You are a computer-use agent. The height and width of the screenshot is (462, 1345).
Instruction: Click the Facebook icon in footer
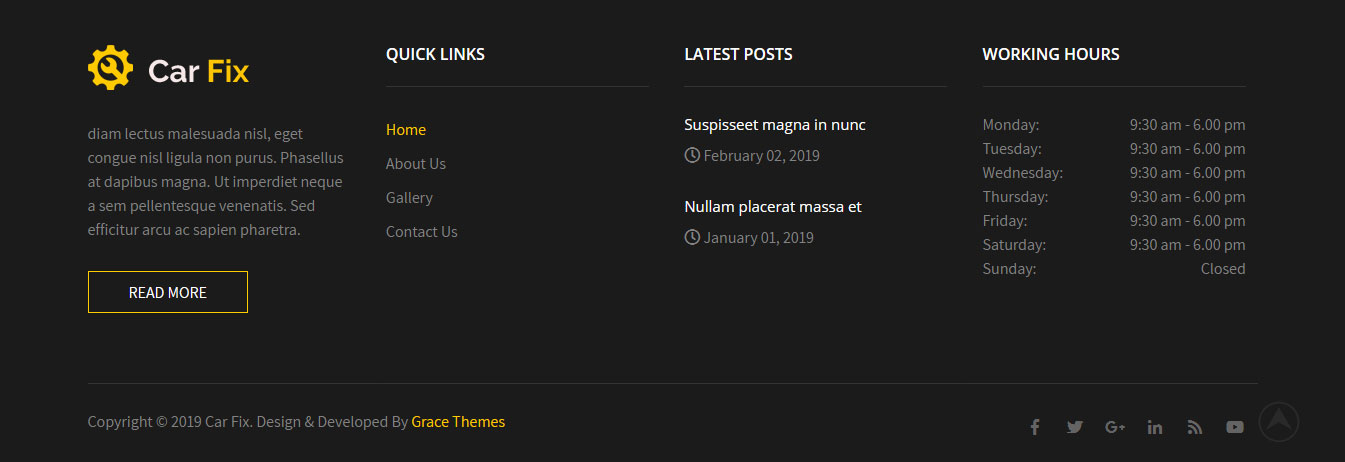1035,427
